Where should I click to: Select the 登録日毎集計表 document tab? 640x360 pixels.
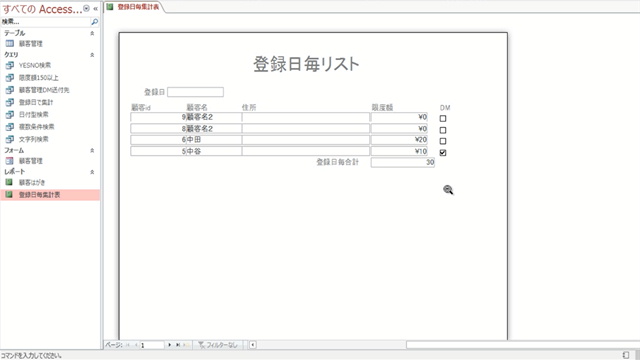pyautogui.click(x=134, y=7)
